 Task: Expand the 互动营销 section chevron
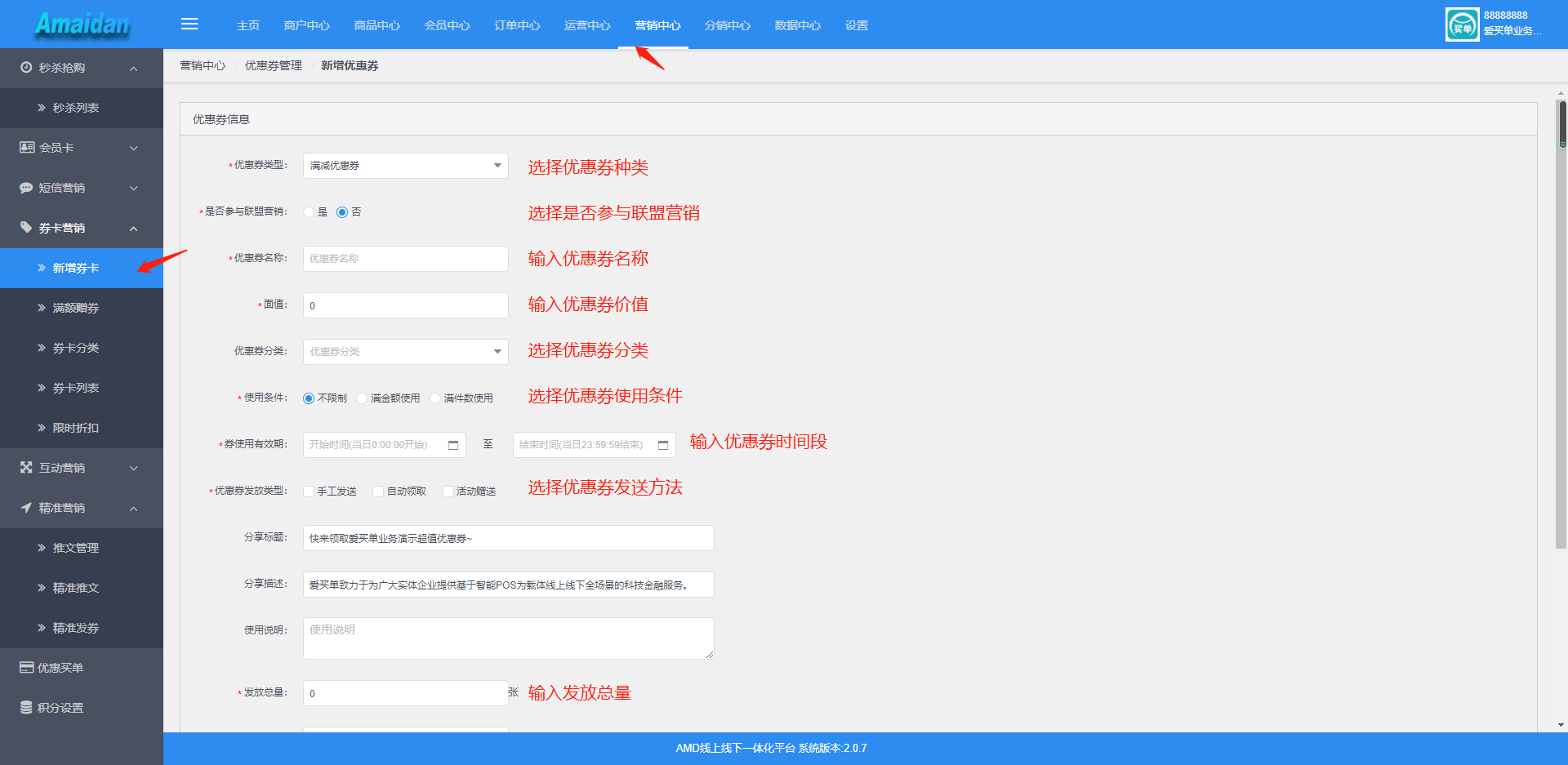[133, 468]
